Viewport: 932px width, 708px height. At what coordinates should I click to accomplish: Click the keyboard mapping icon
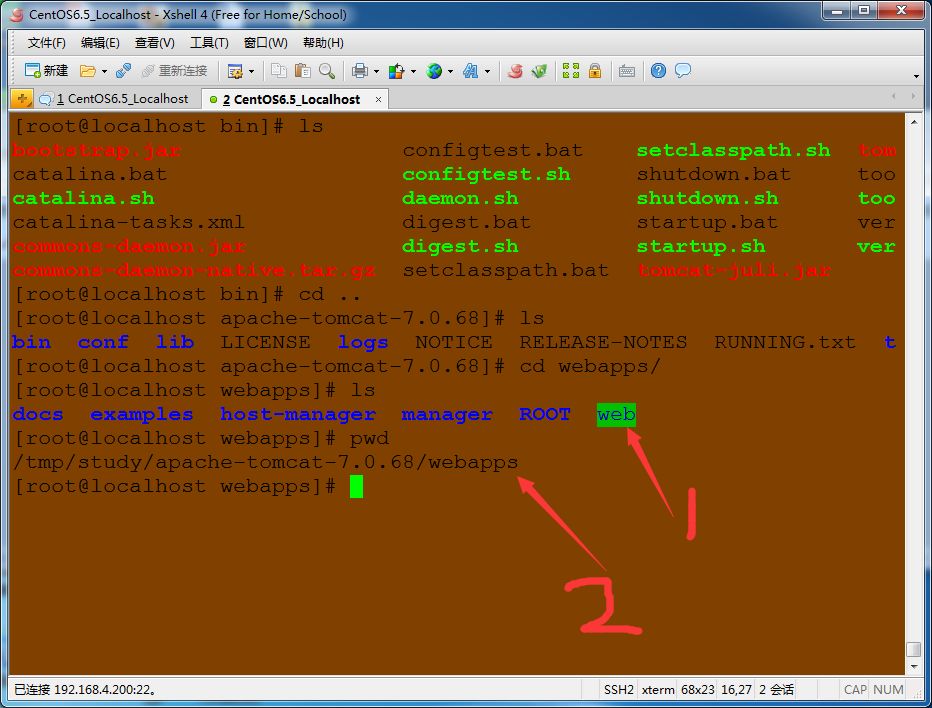pos(626,71)
